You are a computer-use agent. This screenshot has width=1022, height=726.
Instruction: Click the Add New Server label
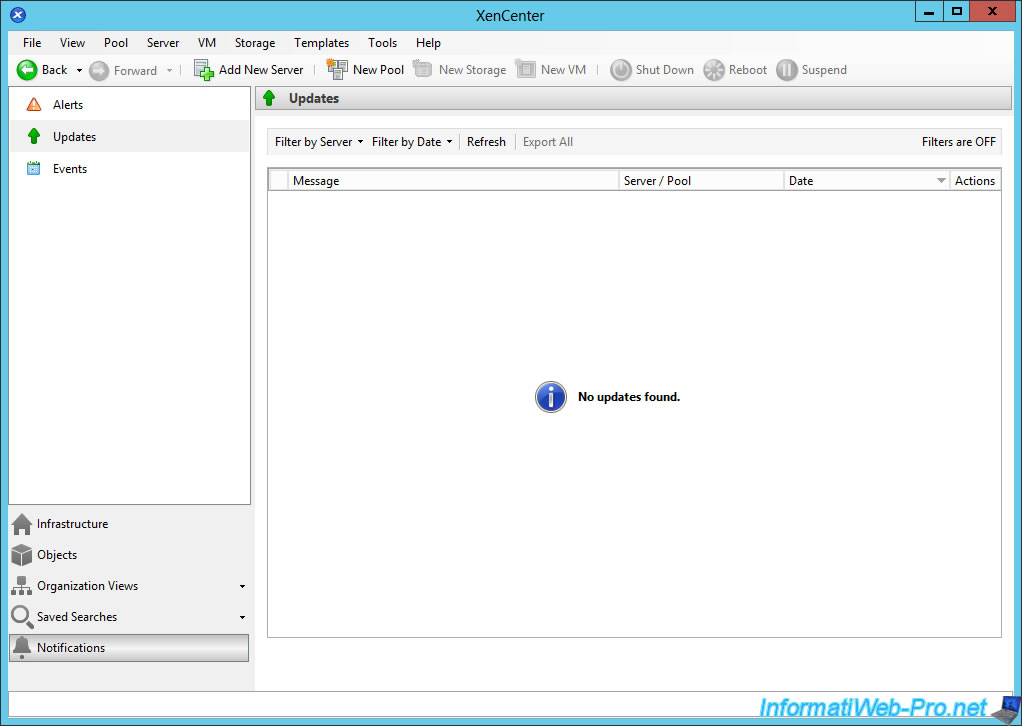261,70
